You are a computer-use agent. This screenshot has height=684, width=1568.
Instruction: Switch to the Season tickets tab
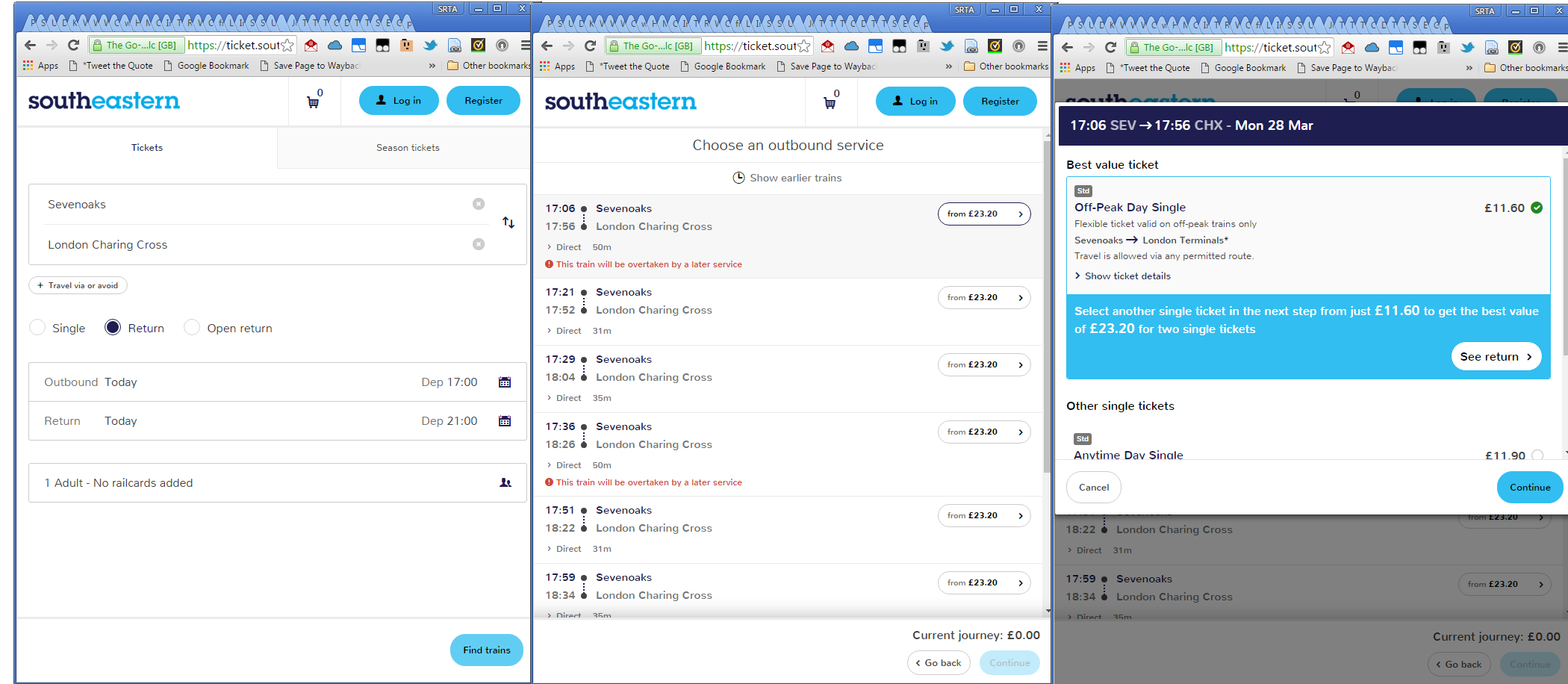[408, 148]
